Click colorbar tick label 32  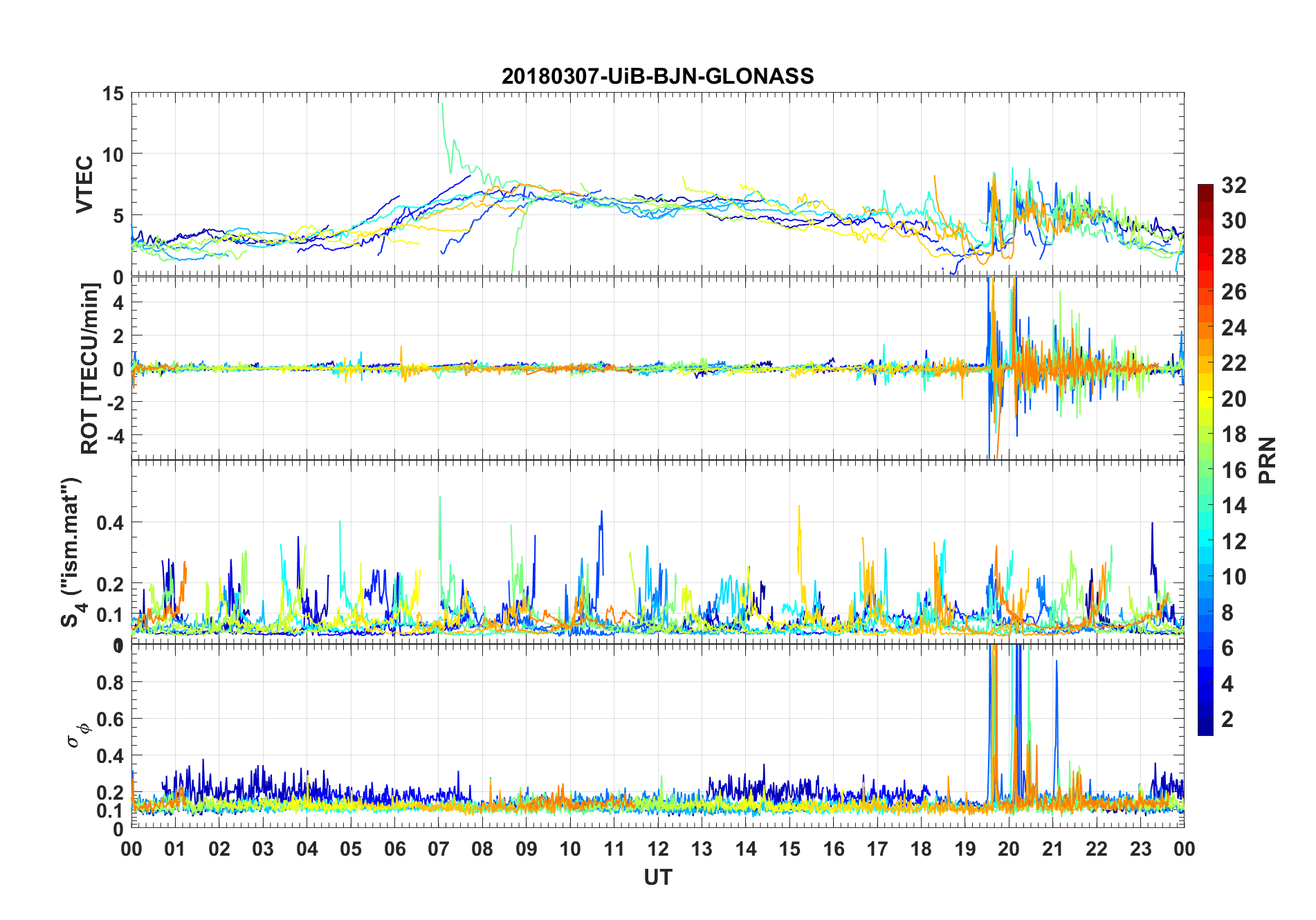coord(1234,185)
